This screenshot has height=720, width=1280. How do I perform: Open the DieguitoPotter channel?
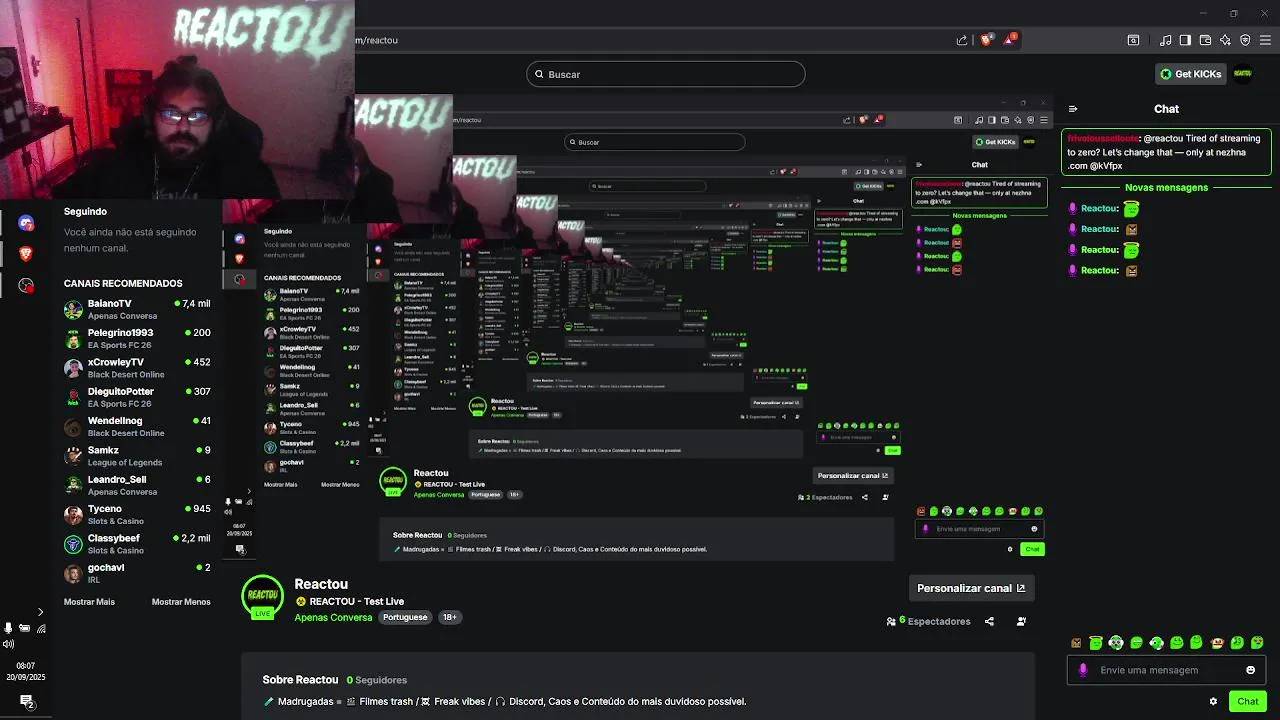[x=138, y=397]
